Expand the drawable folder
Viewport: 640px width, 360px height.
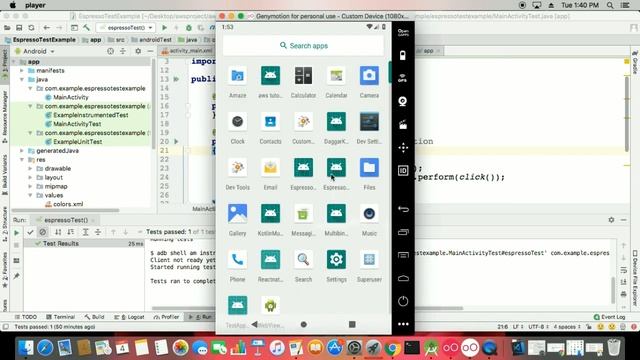pyautogui.click(x=30, y=169)
